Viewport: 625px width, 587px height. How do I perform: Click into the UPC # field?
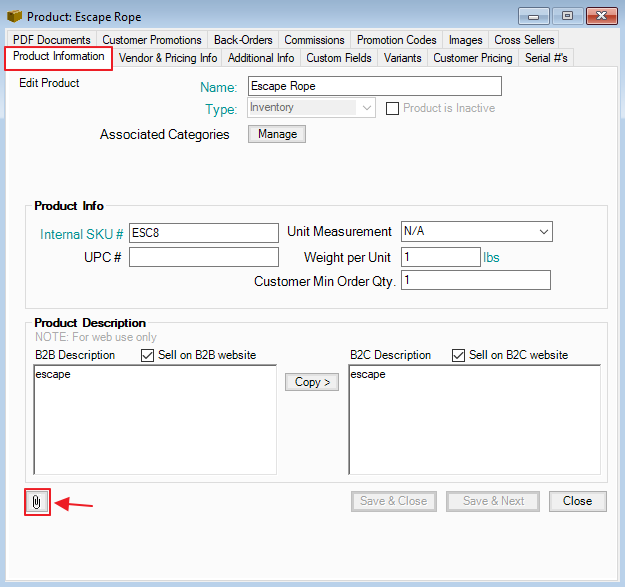point(203,257)
